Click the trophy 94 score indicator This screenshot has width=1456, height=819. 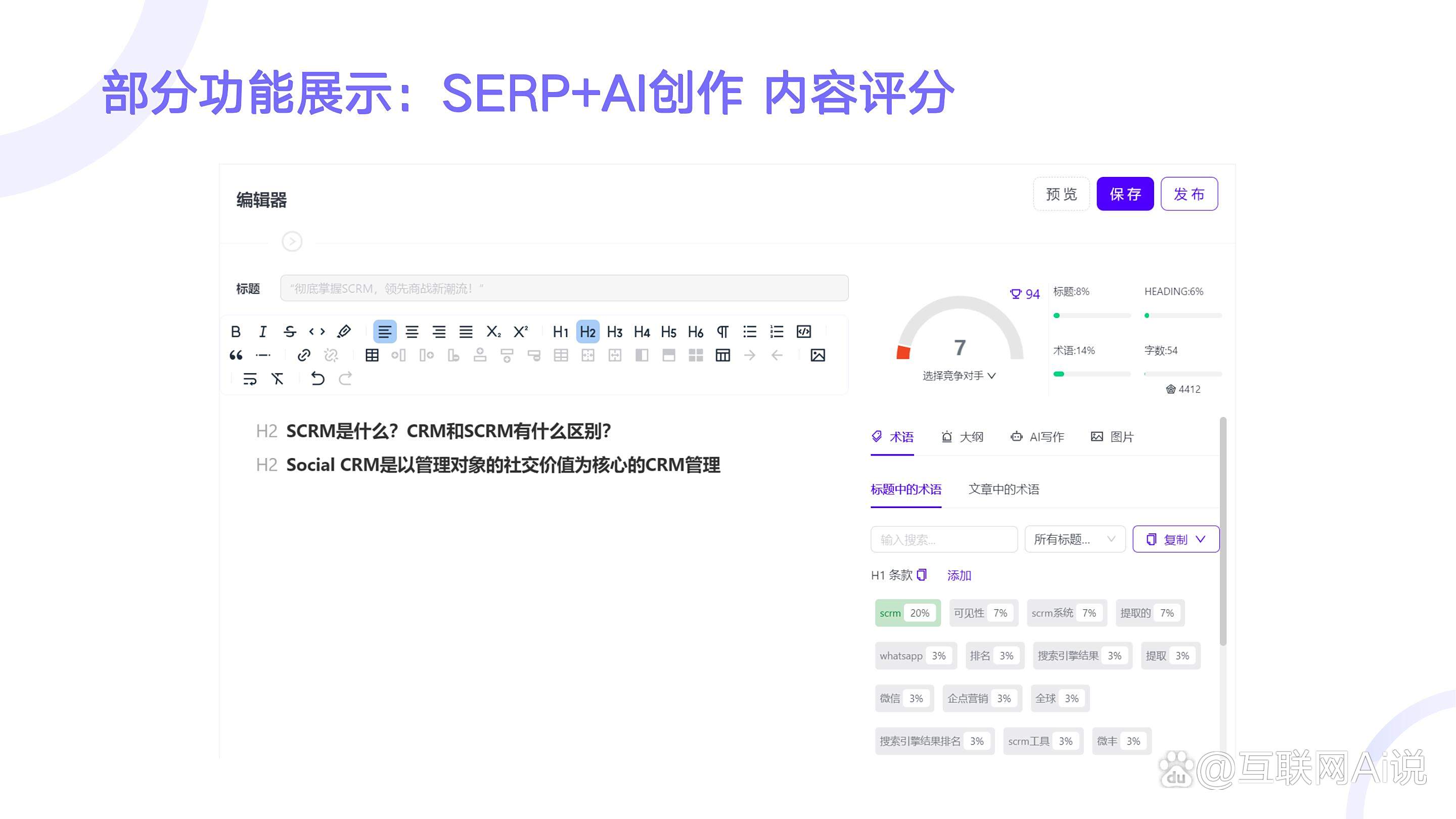point(1025,294)
